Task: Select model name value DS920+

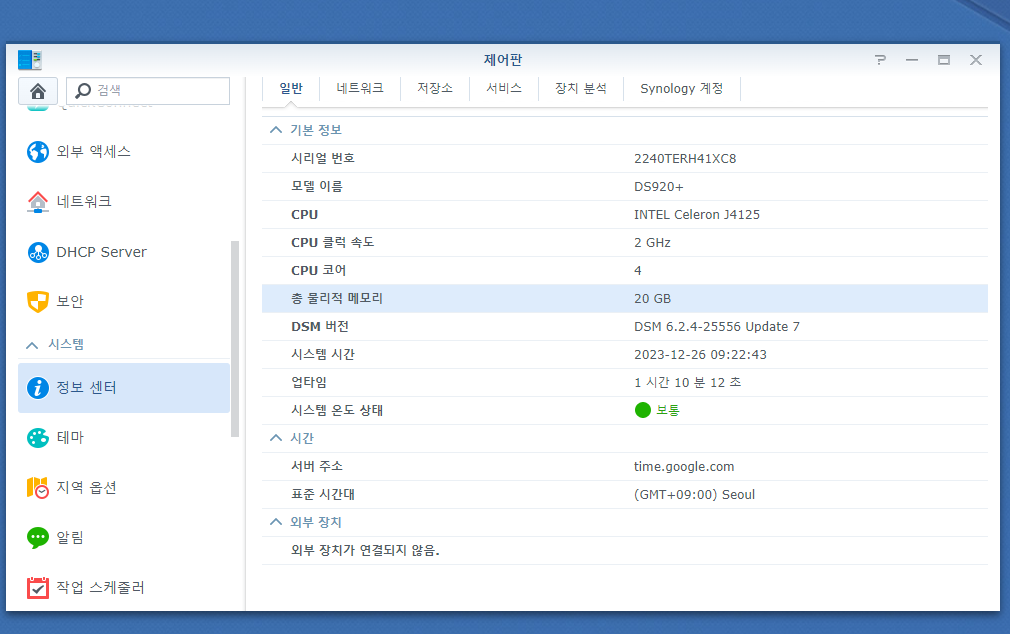Action: click(x=658, y=187)
